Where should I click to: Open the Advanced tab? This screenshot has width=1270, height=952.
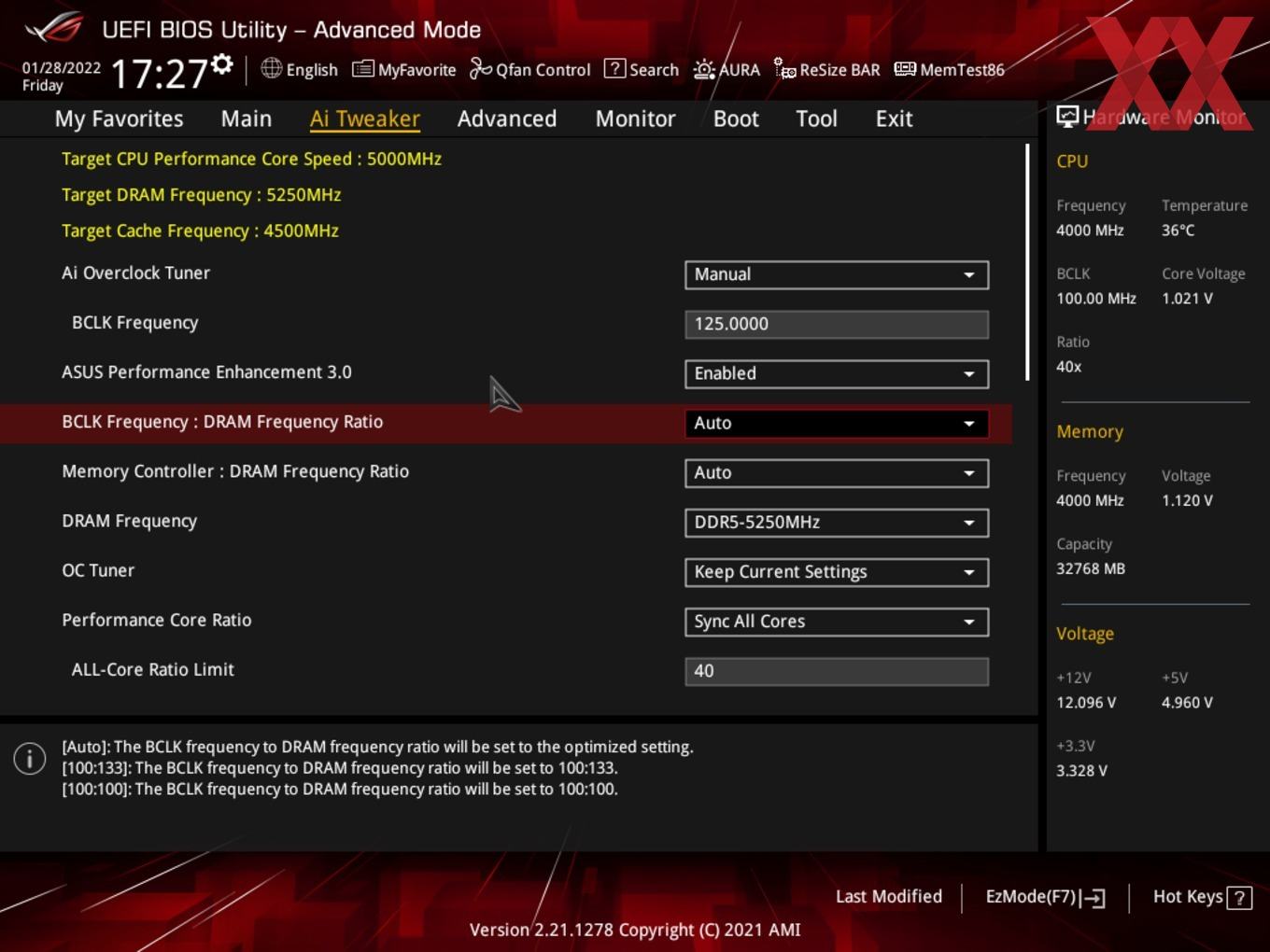click(507, 119)
